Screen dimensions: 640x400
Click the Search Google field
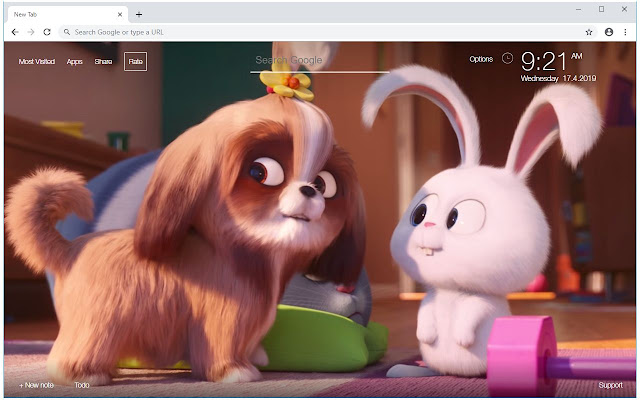click(x=319, y=61)
